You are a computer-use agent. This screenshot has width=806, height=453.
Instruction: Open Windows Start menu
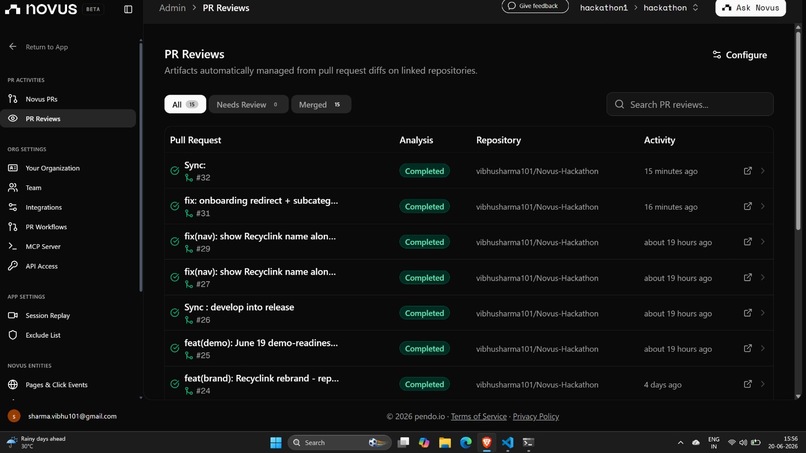coord(276,442)
